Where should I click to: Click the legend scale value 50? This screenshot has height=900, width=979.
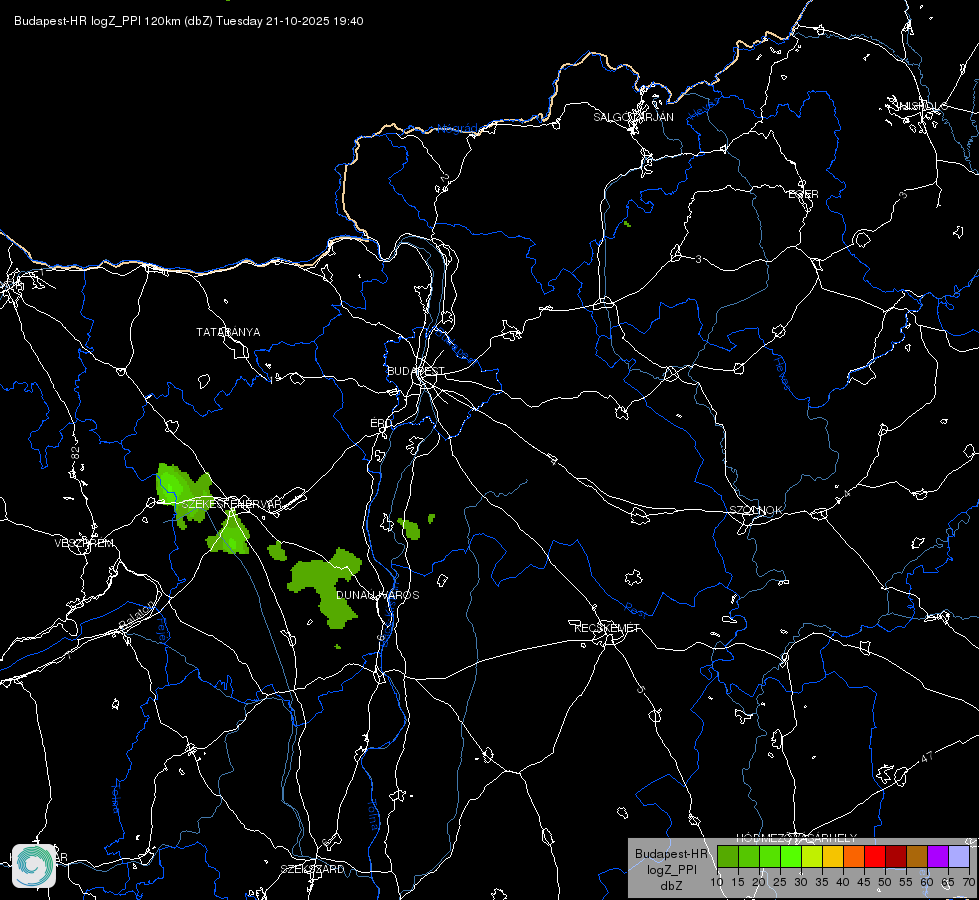tap(885, 882)
